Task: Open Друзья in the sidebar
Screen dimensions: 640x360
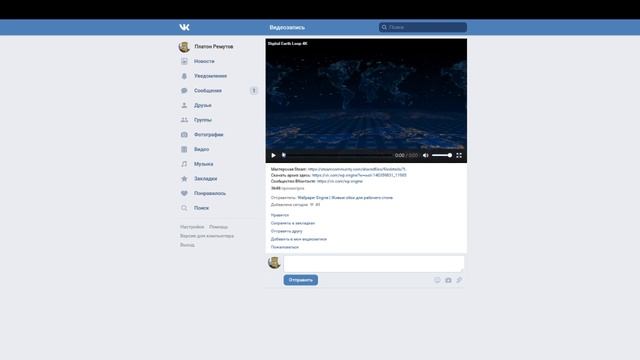Action: click(202, 105)
